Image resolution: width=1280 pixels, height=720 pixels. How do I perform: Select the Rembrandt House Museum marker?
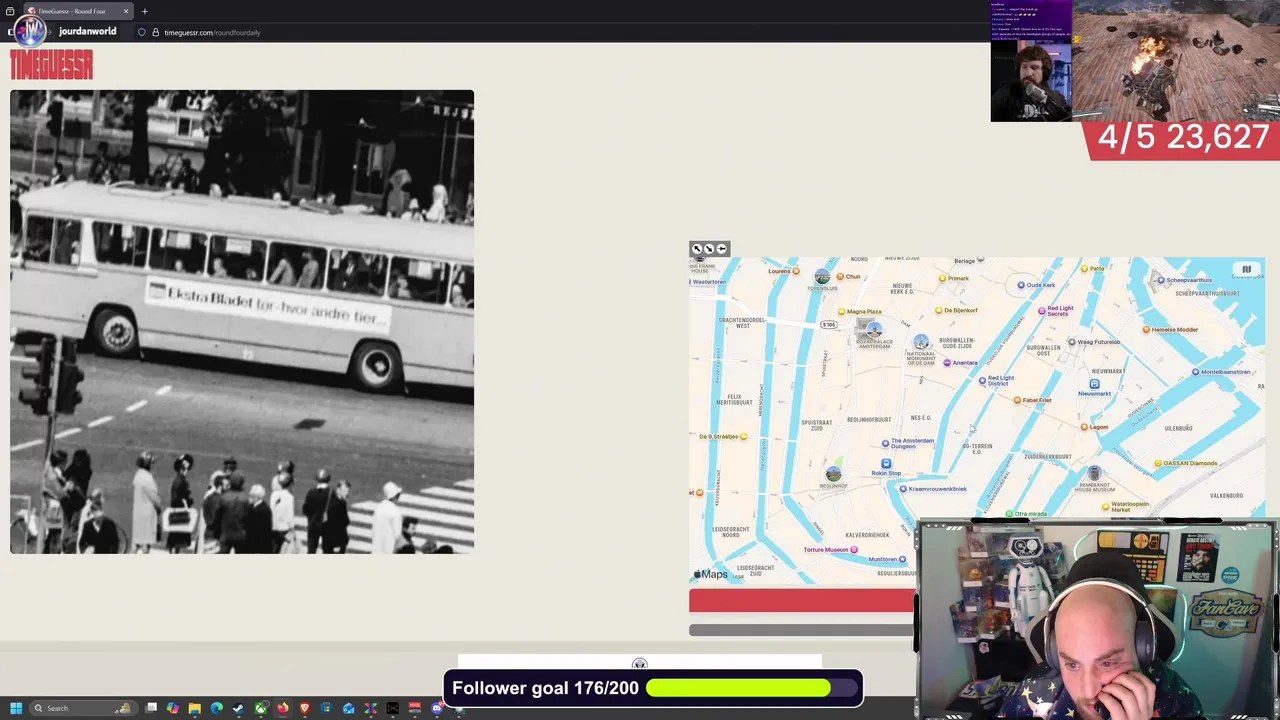coord(1094,473)
